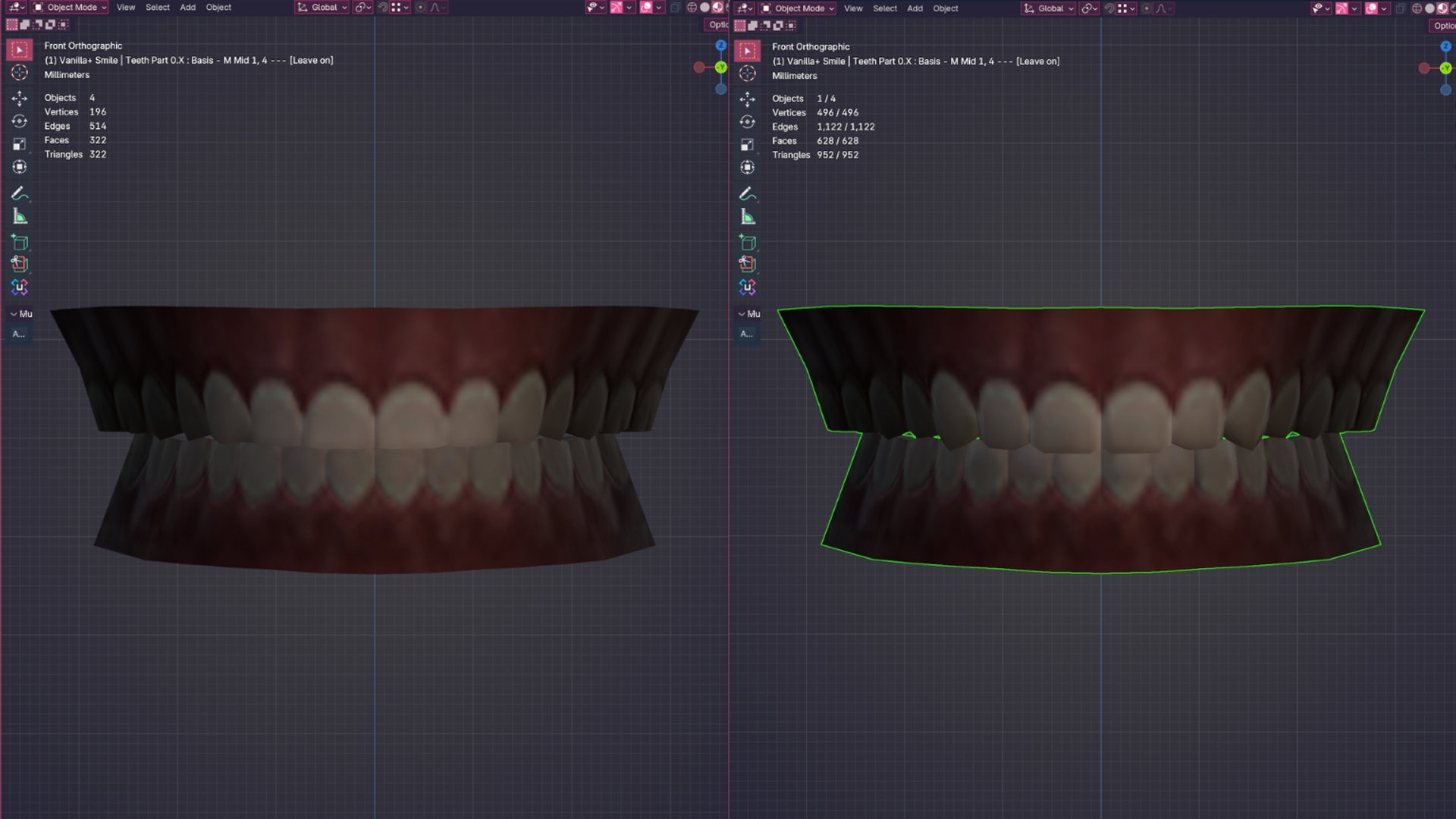Open overlays dropdown arrow in right viewport
1456x819 pixels.
click(x=1384, y=8)
